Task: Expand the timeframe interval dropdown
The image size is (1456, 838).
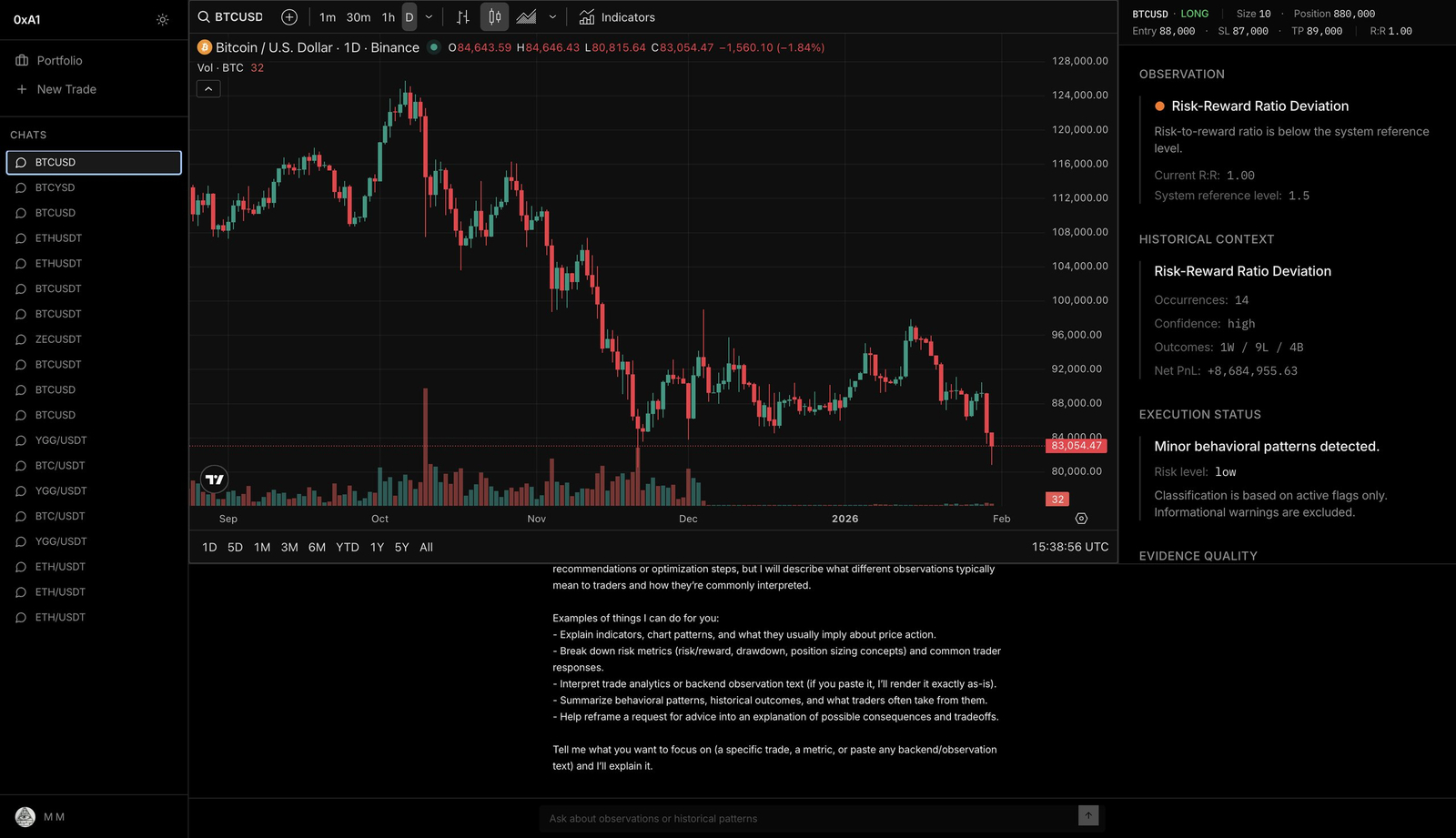Action: pyautogui.click(x=430, y=17)
